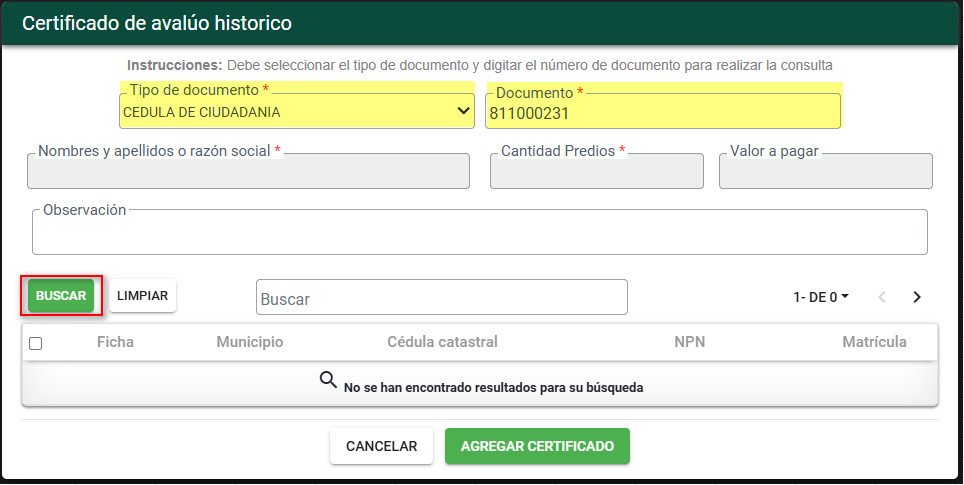Viewport: 964px width, 485px height.
Task: Click the AGREGAR CERTIFICADO button
Action: tap(537, 446)
